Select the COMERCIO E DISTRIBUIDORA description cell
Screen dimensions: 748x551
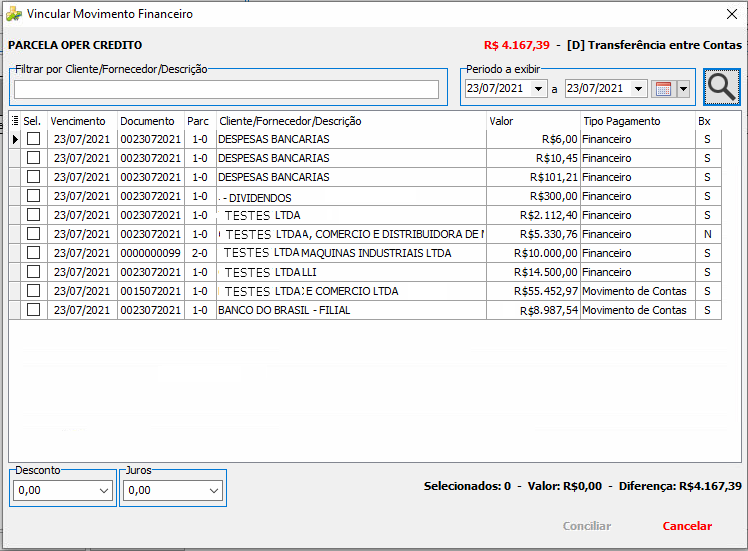click(x=351, y=234)
